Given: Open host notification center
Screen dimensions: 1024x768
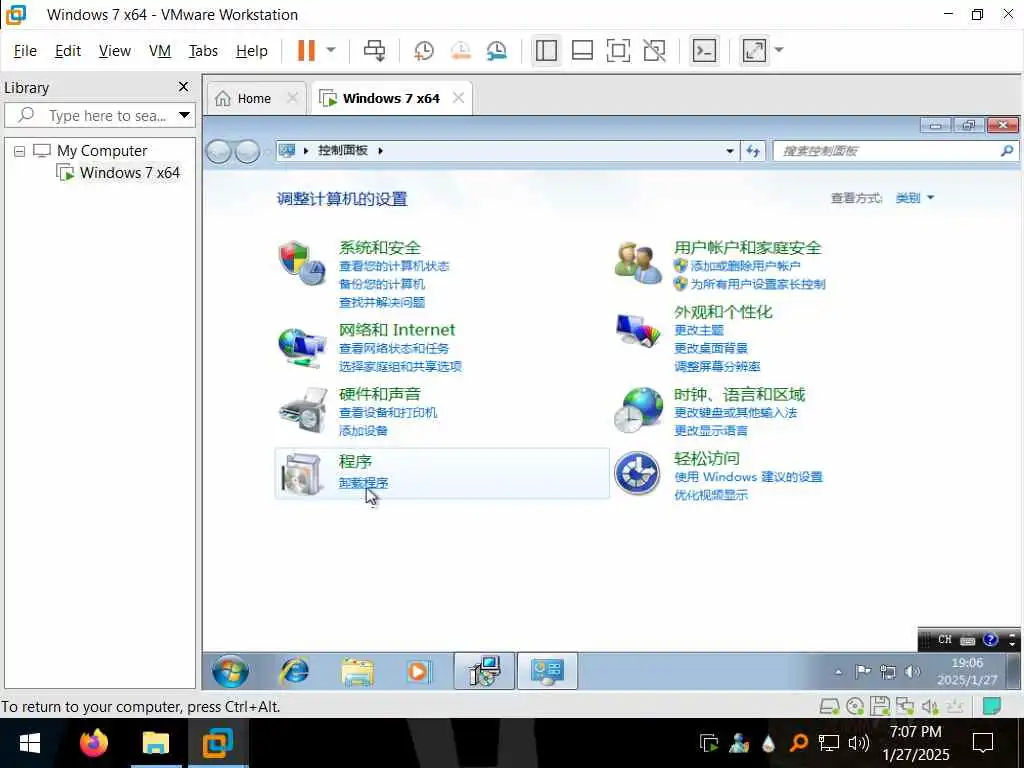Looking at the screenshot, I should (983, 743).
